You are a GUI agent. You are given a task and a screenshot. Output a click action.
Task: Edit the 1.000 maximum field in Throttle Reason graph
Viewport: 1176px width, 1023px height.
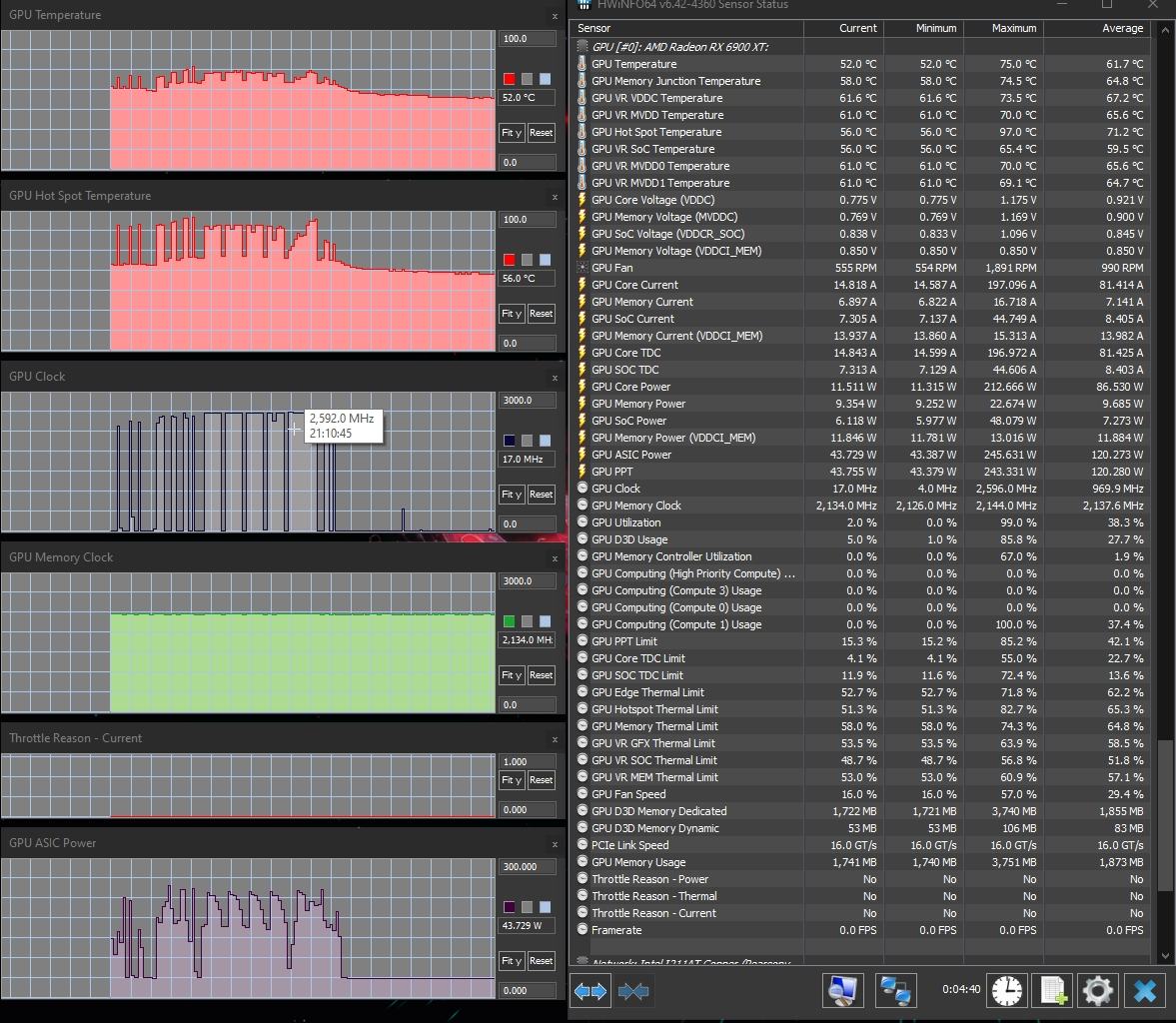coord(528,761)
